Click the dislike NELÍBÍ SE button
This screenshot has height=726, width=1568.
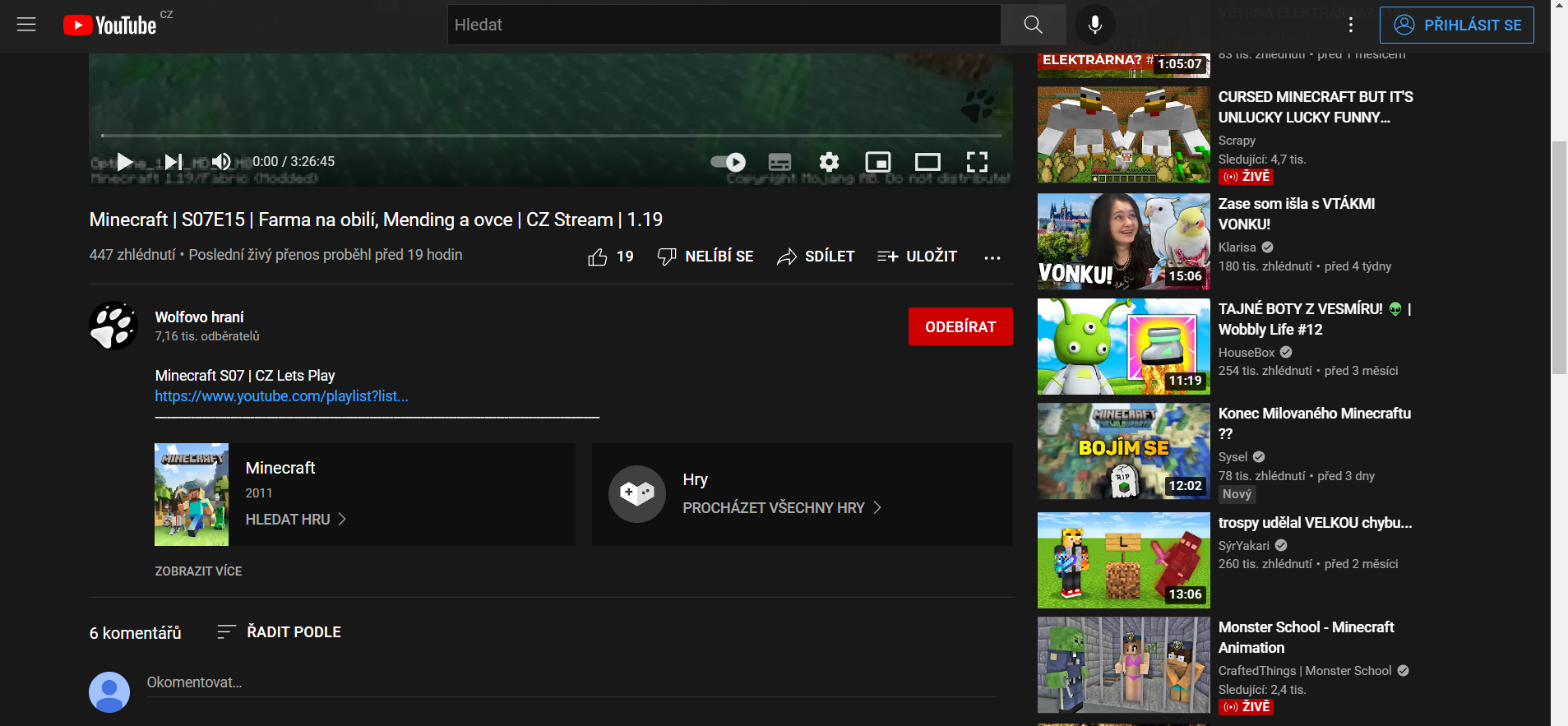(x=705, y=257)
